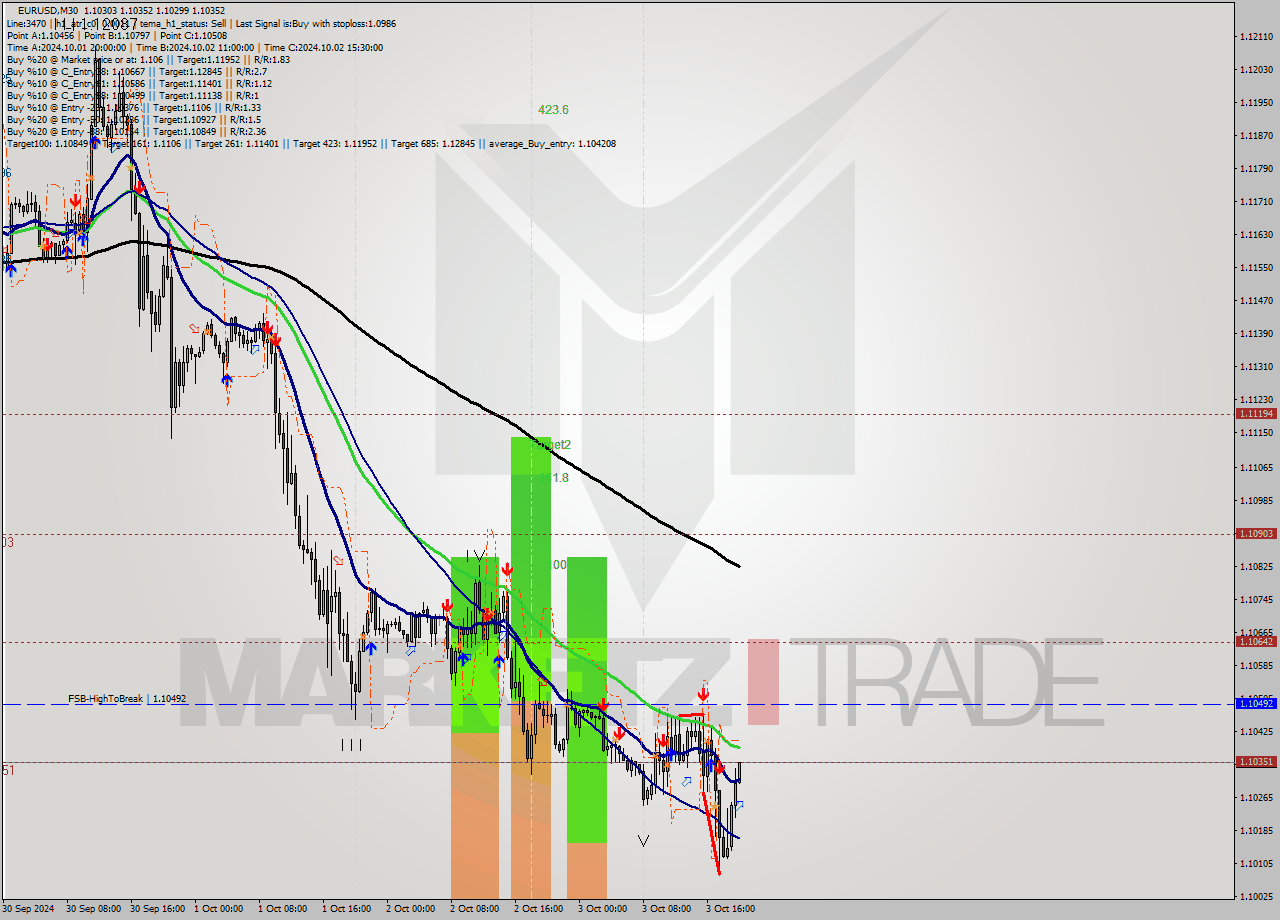Click the 1.11790 price scale value
Image resolution: width=1280 pixels, height=920 pixels.
point(1256,168)
